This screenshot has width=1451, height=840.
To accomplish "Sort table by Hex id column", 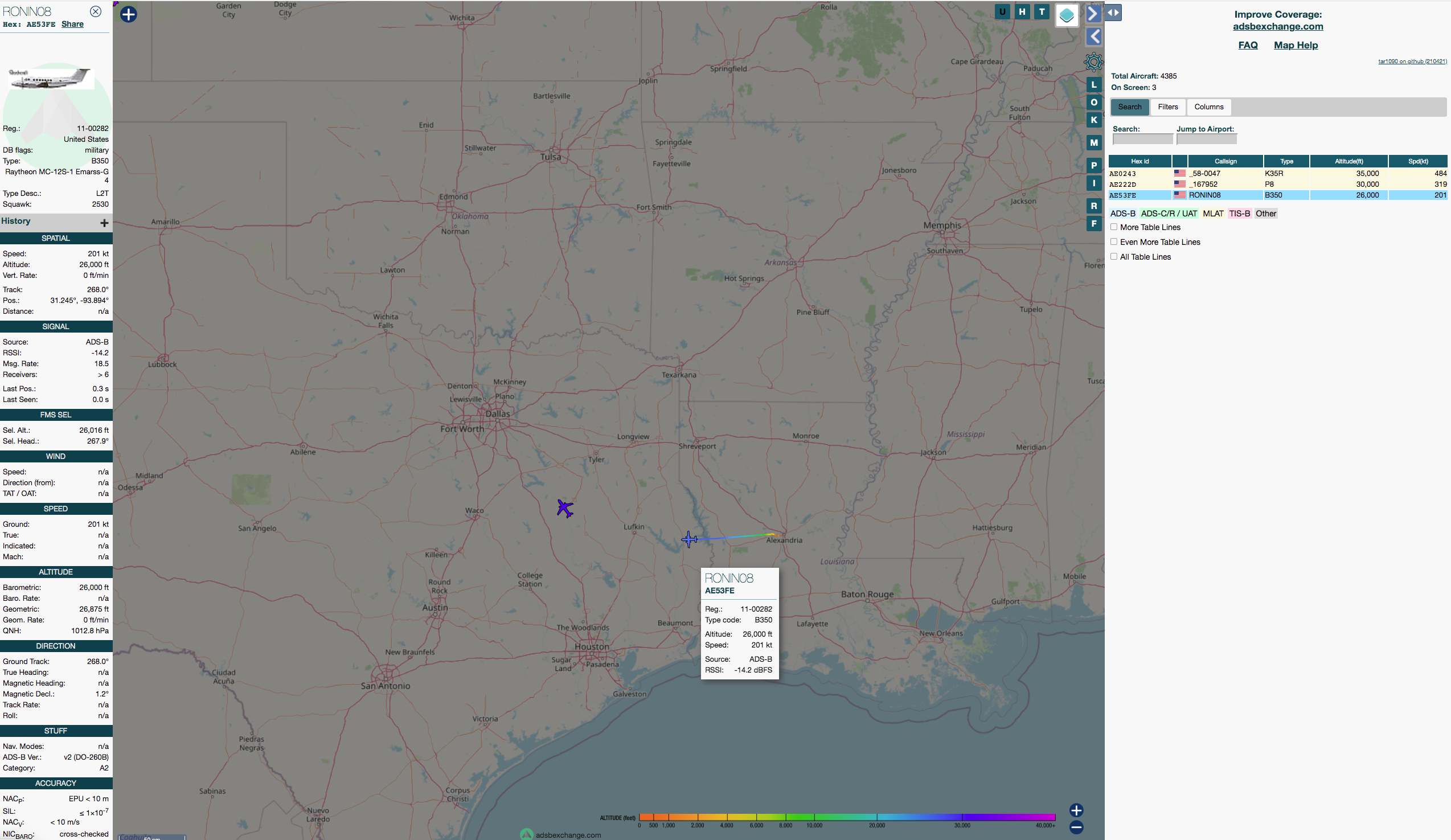I will [1140, 161].
